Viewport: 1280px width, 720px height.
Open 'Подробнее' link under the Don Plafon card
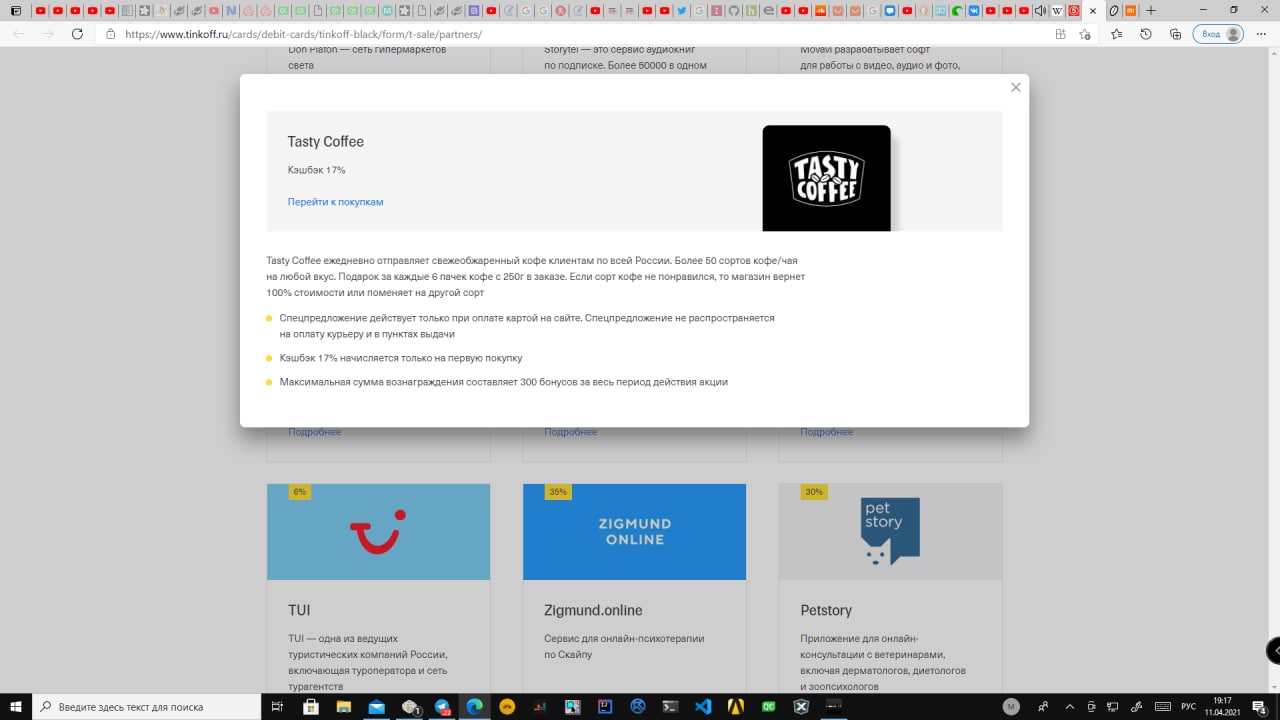pyautogui.click(x=315, y=432)
